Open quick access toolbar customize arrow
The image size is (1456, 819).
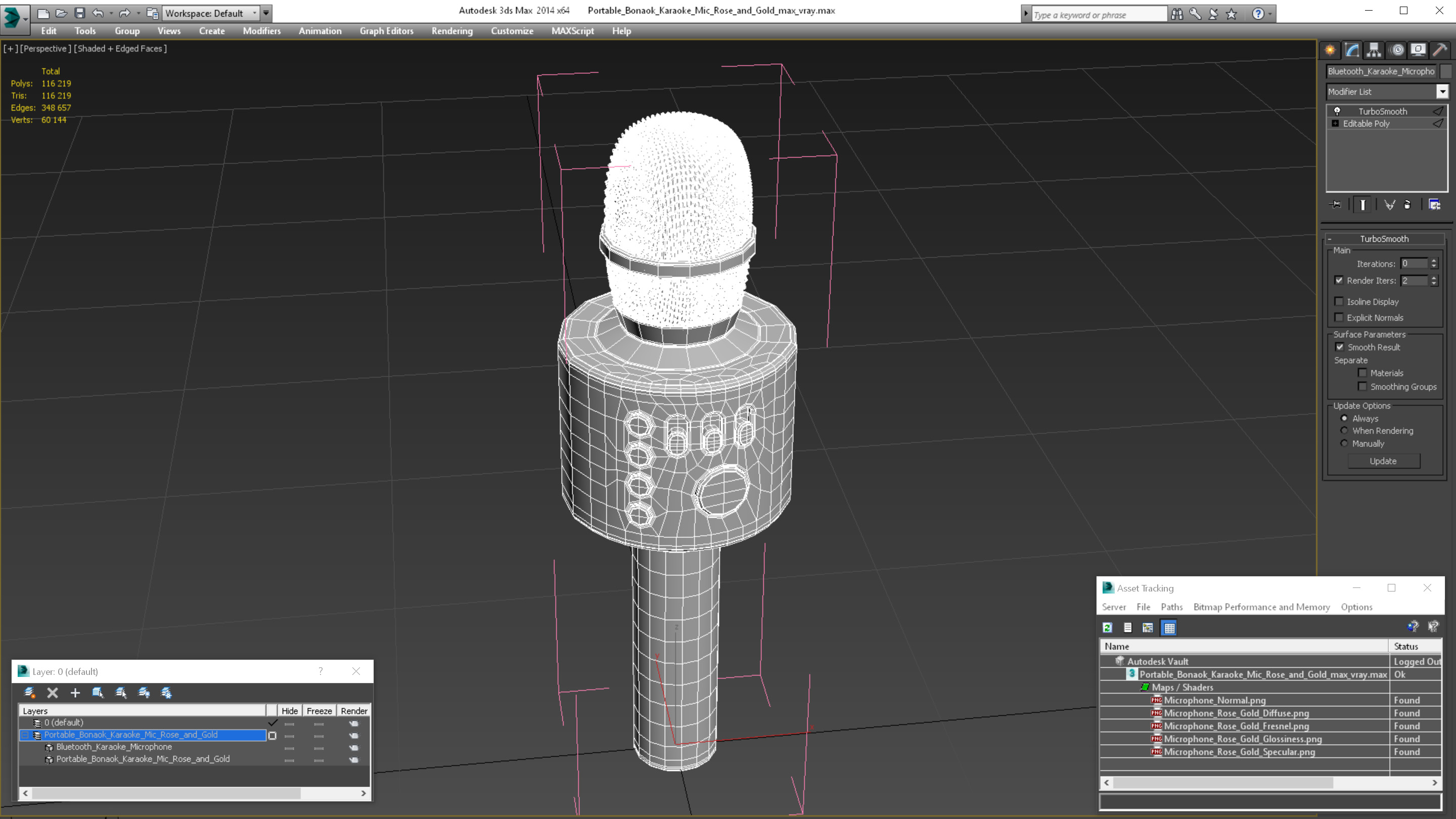click(x=265, y=13)
